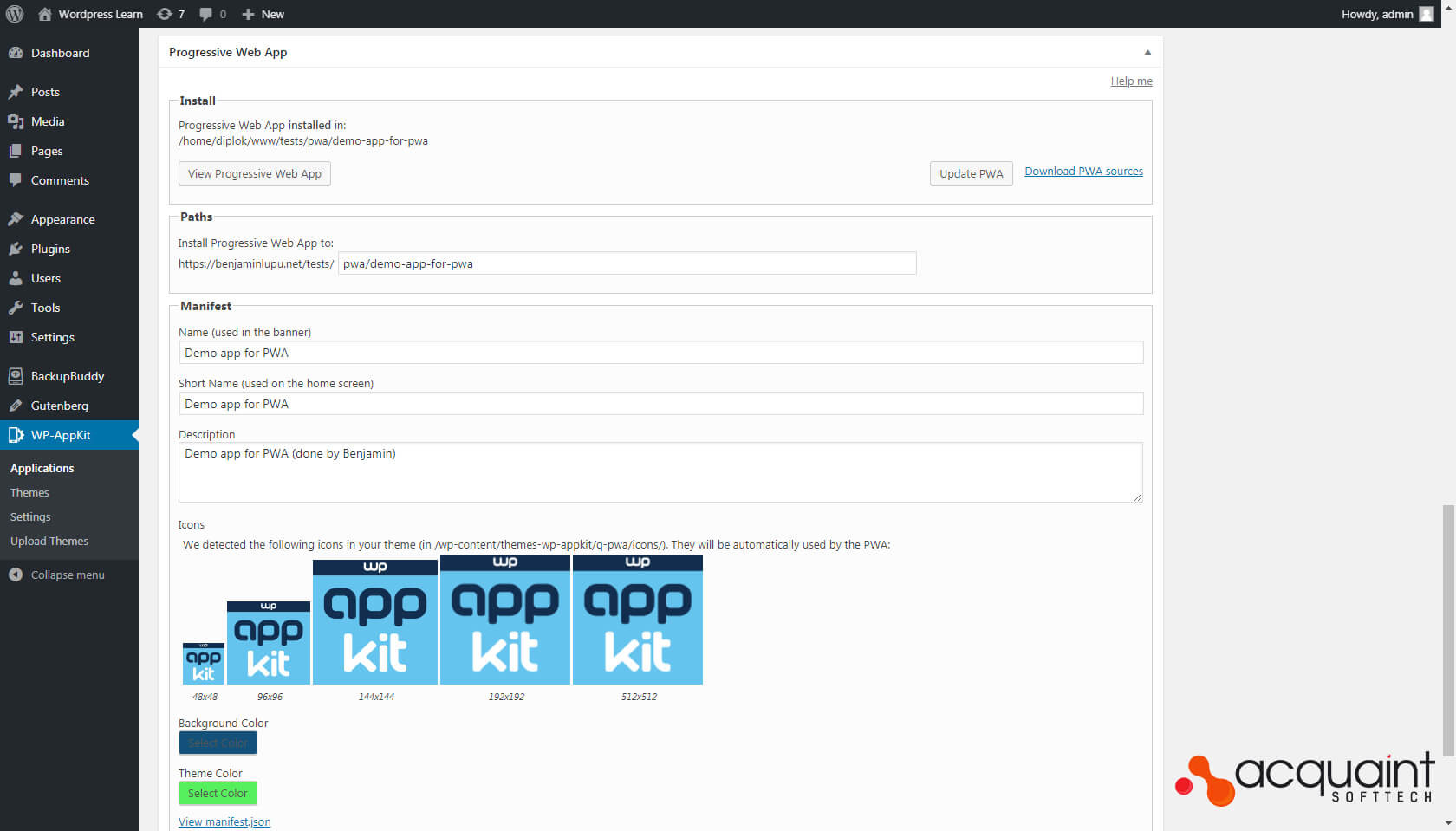Open Dashboard from the sidebar
The width and height of the screenshot is (1456, 831).
tap(60, 53)
